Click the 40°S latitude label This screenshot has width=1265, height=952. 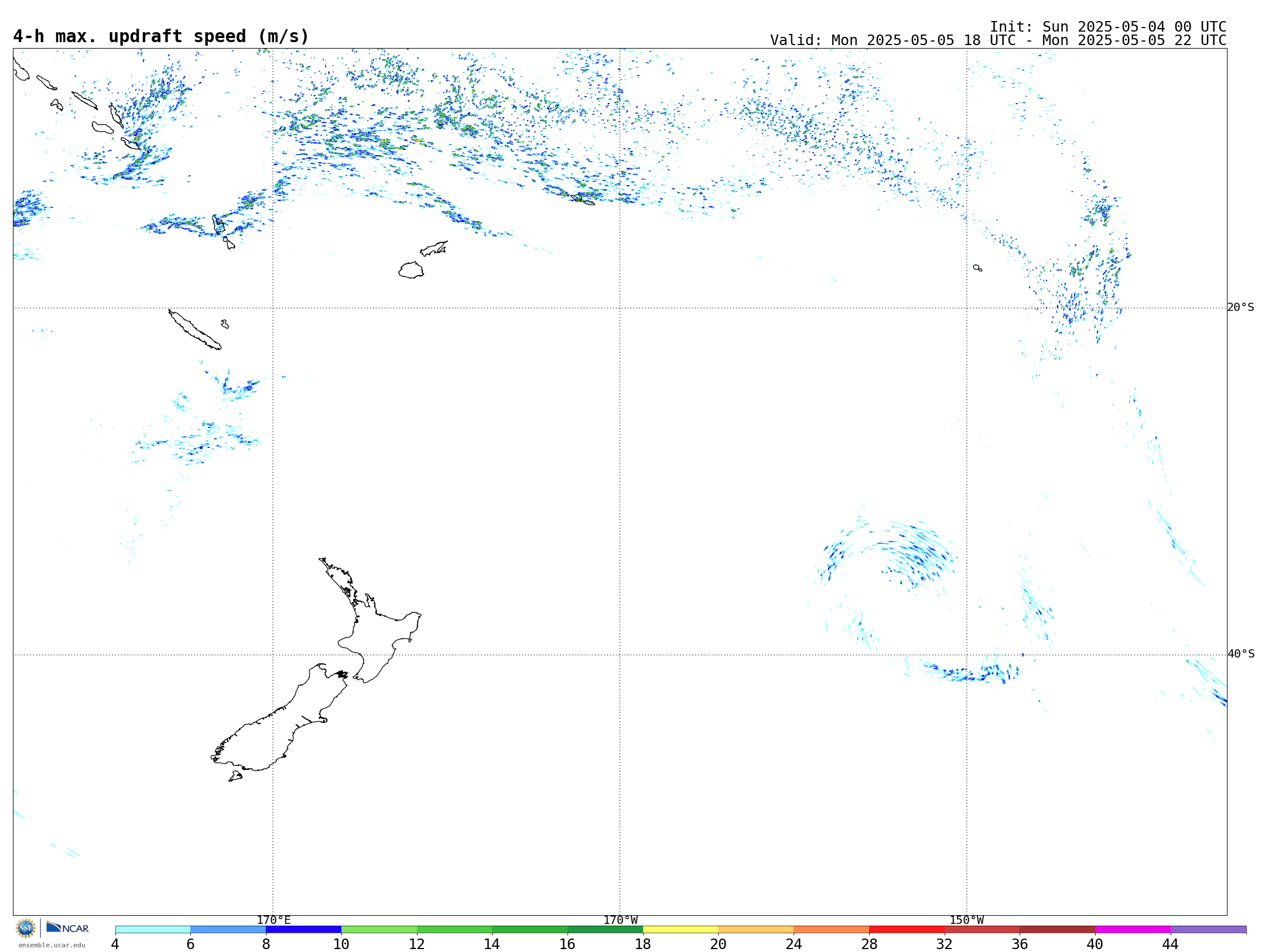tap(1241, 654)
